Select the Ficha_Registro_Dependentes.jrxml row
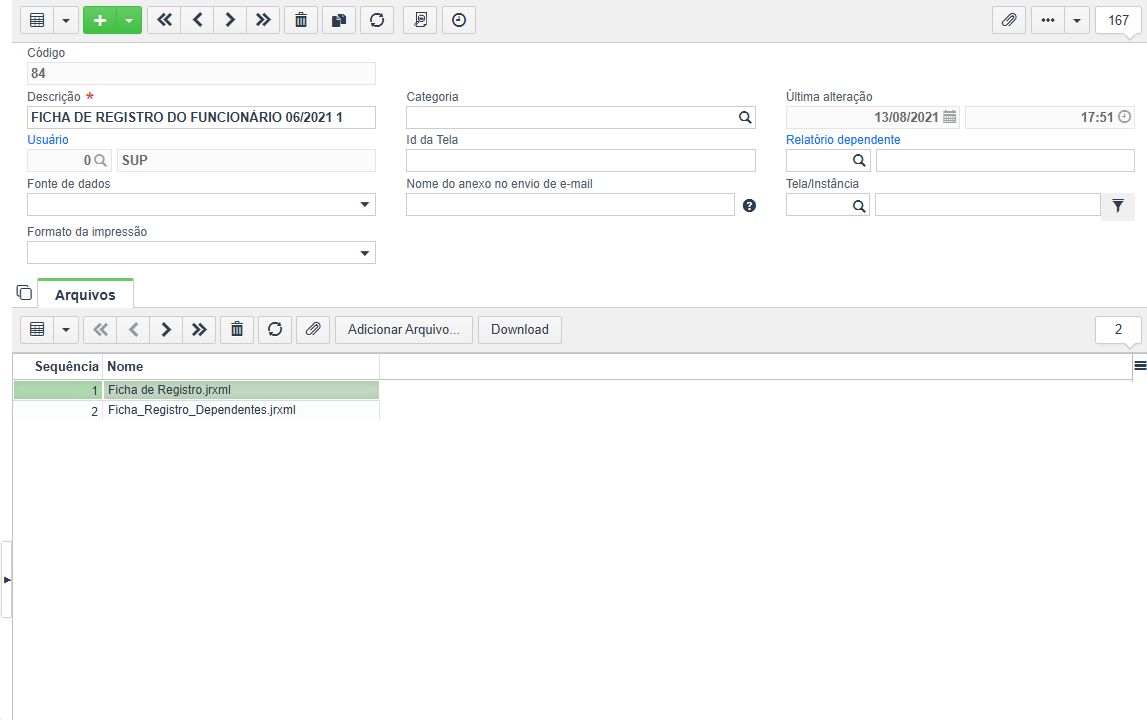 196,410
